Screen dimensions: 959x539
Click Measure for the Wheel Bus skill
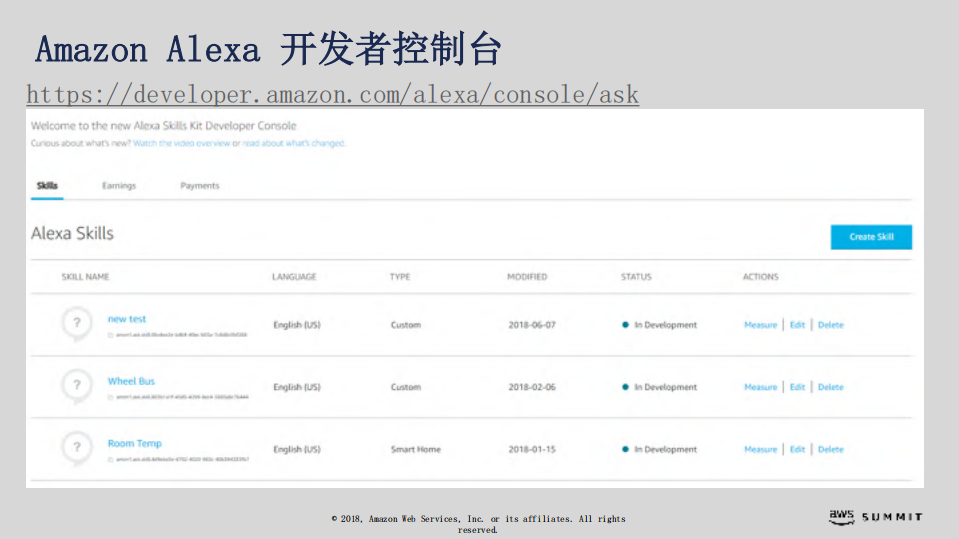760,387
